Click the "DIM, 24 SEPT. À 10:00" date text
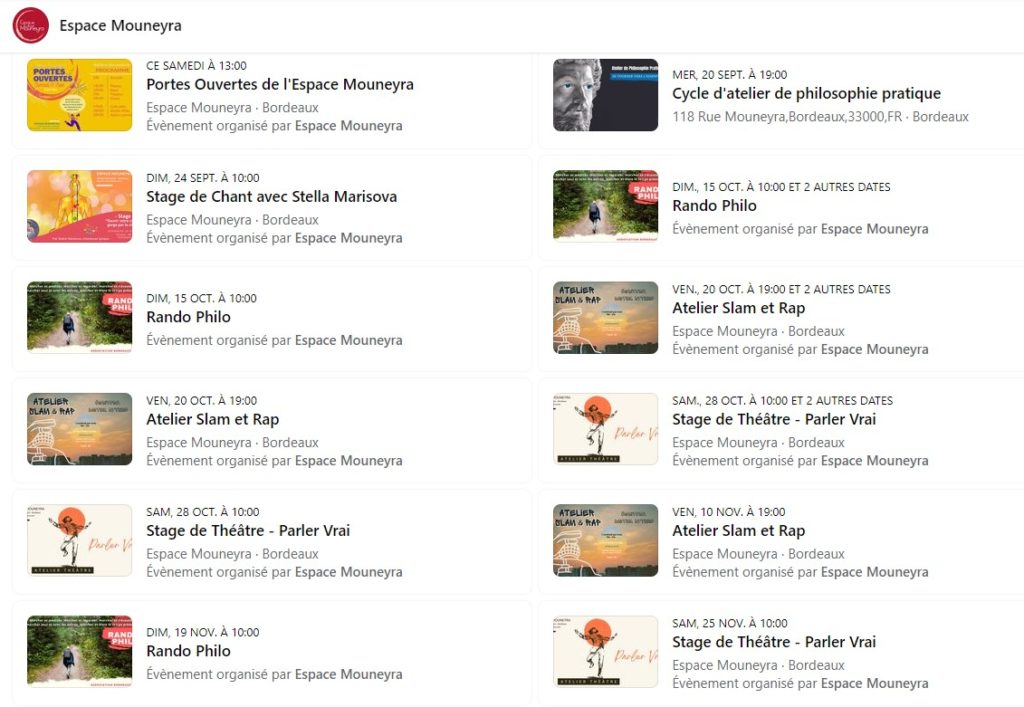The width and height of the screenshot is (1024, 707). click(x=202, y=178)
